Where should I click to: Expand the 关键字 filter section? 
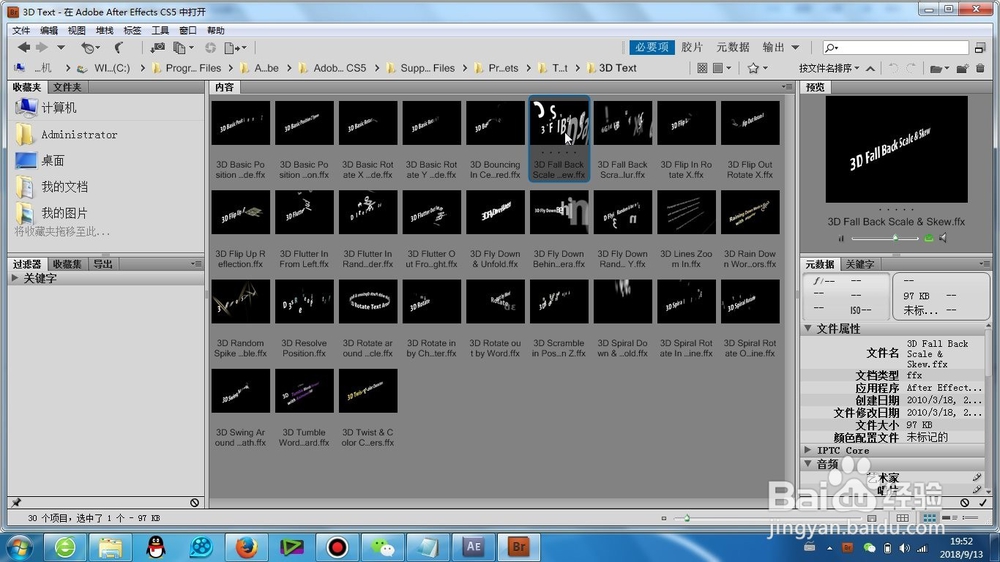coord(15,278)
